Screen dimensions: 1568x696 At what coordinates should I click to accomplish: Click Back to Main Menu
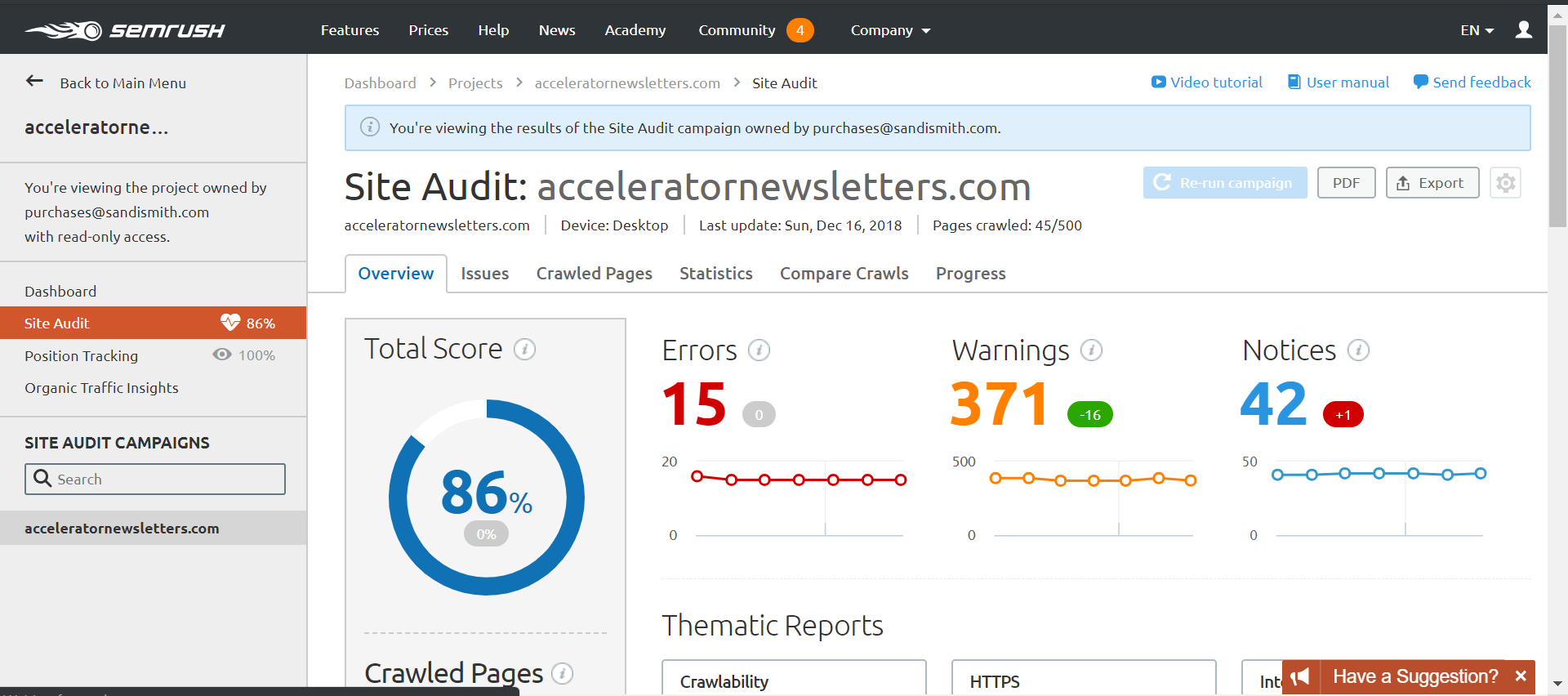(123, 83)
